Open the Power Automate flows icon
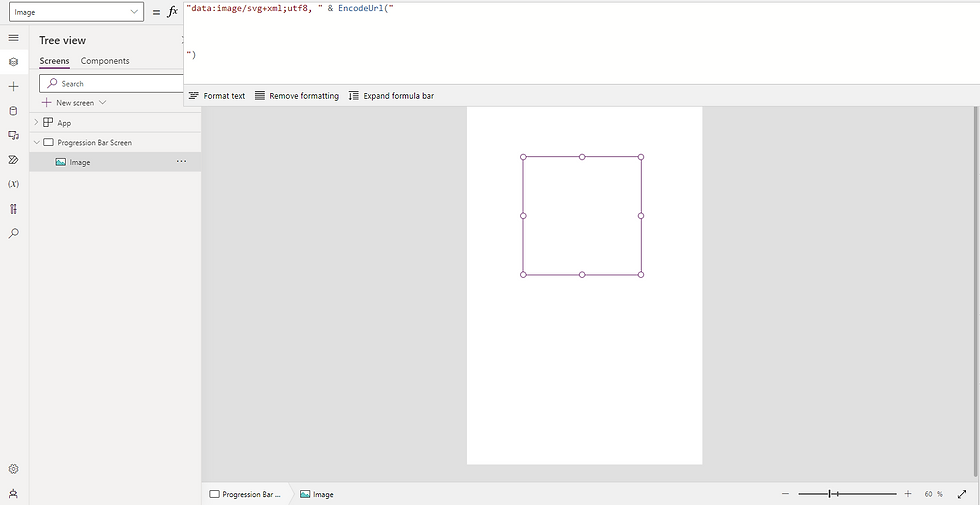The image size is (980, 505). pos(13,159)
